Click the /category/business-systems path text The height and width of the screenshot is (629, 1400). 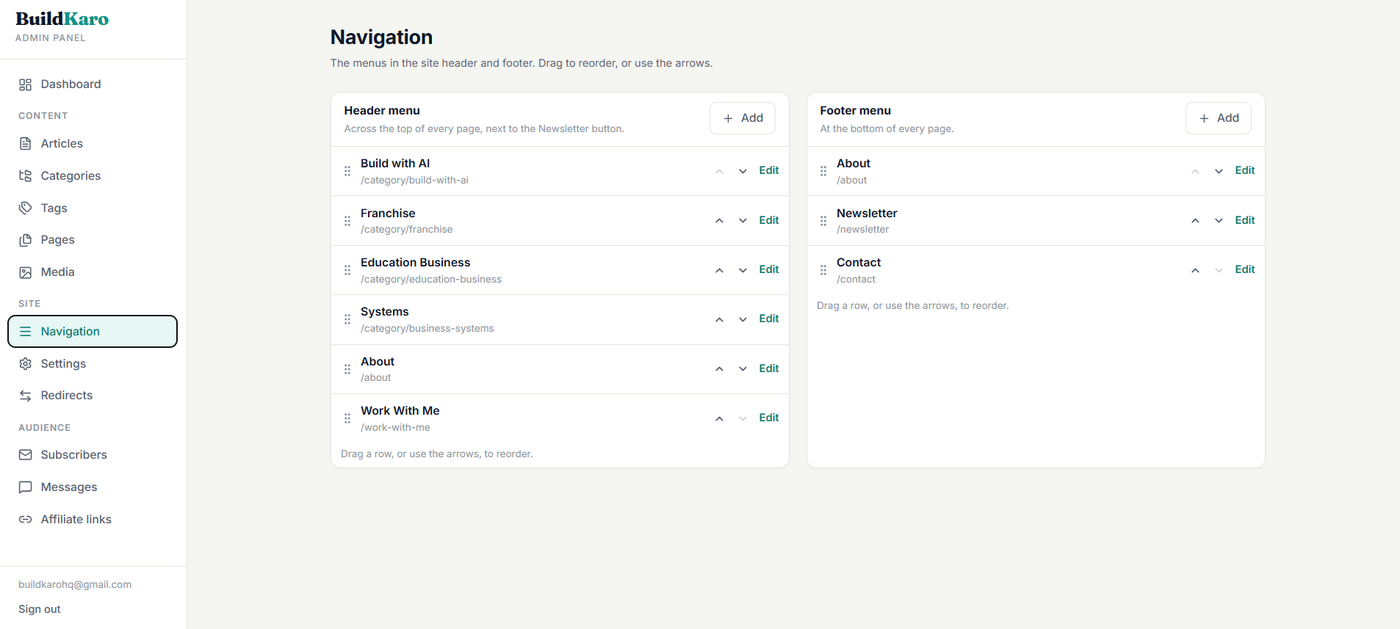click(x=427, y=329)
